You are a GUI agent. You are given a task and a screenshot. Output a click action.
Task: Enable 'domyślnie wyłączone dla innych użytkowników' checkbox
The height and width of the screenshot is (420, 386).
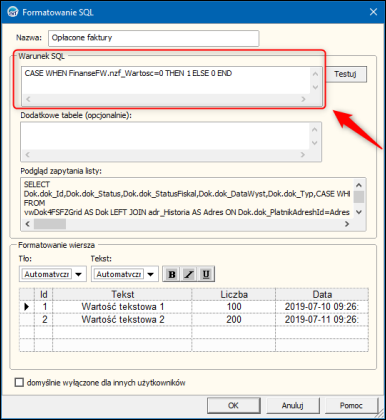(x=19, y=382)
